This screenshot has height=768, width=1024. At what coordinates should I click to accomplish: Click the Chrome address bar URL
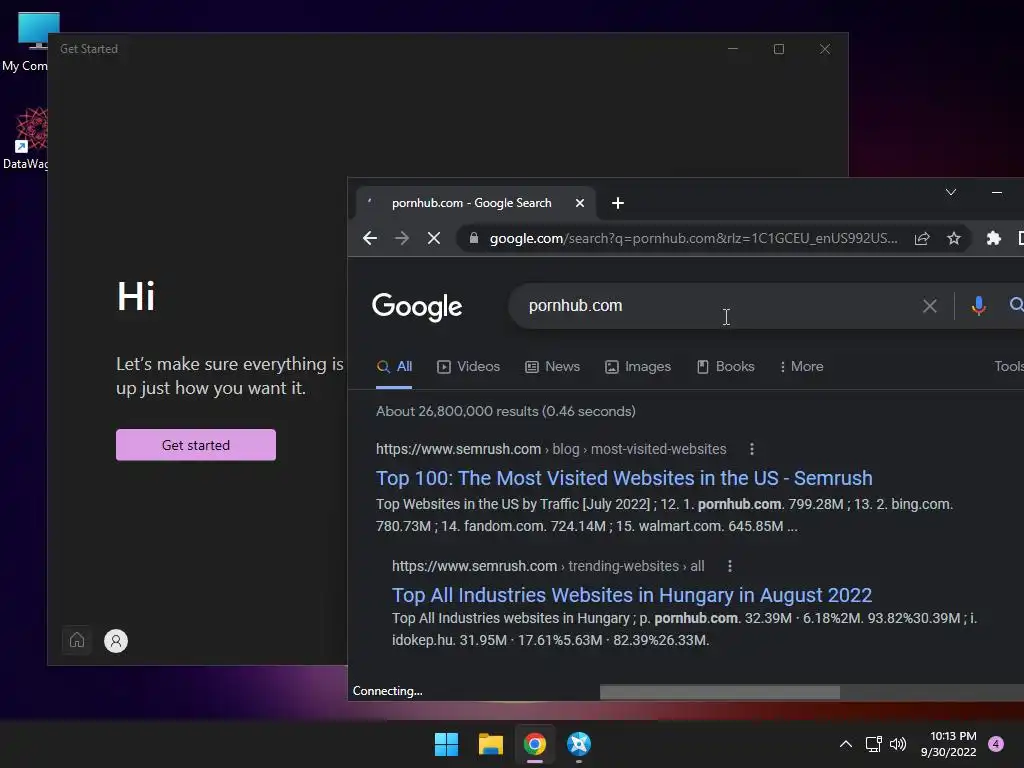point(693,238)
